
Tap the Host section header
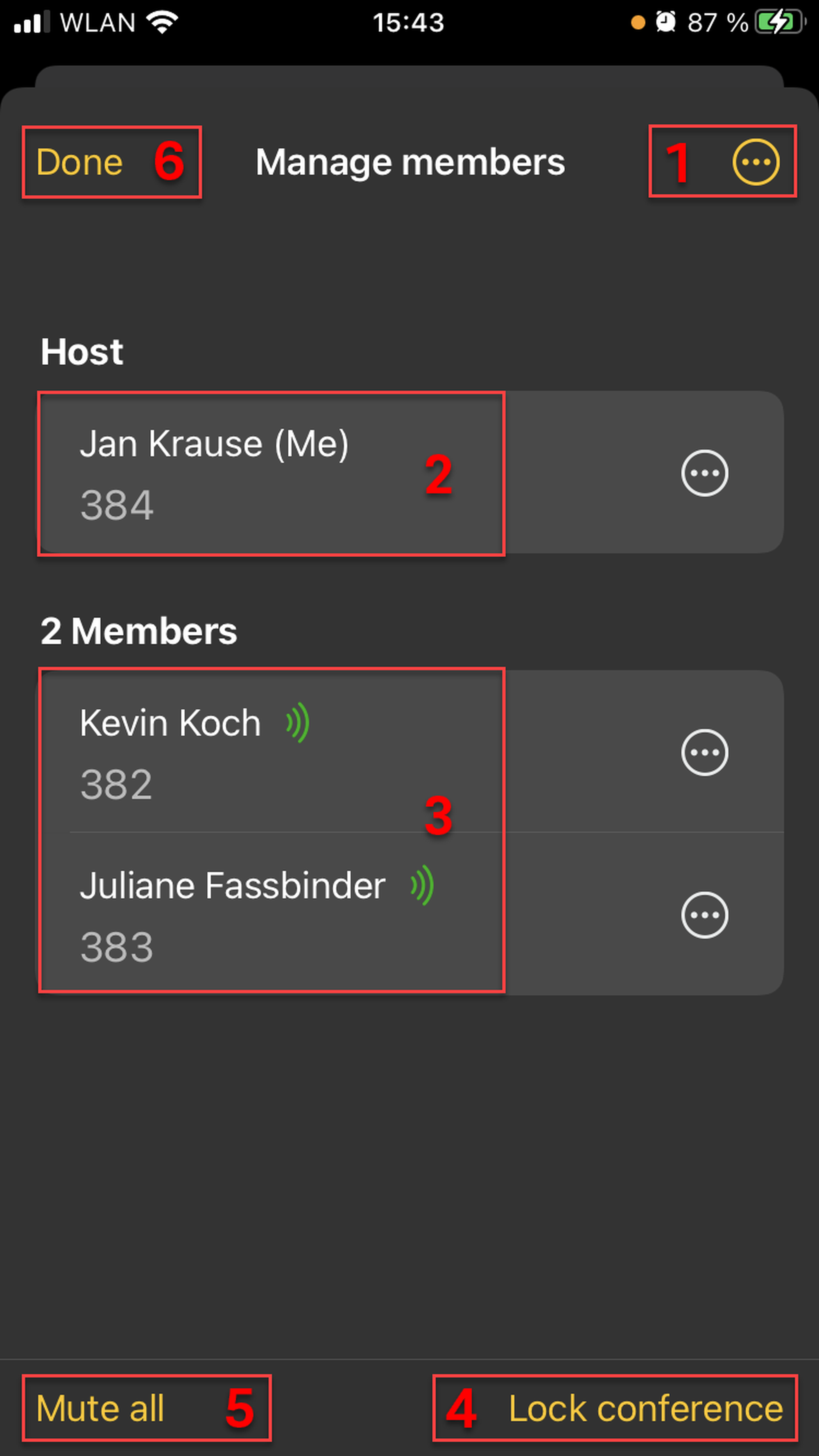pos(82,352)
